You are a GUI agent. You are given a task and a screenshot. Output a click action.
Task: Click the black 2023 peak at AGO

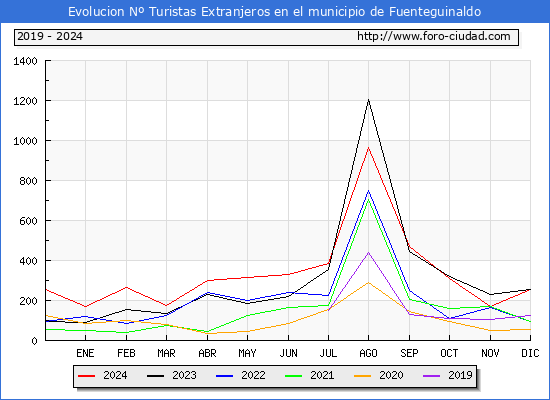point(368,100)
